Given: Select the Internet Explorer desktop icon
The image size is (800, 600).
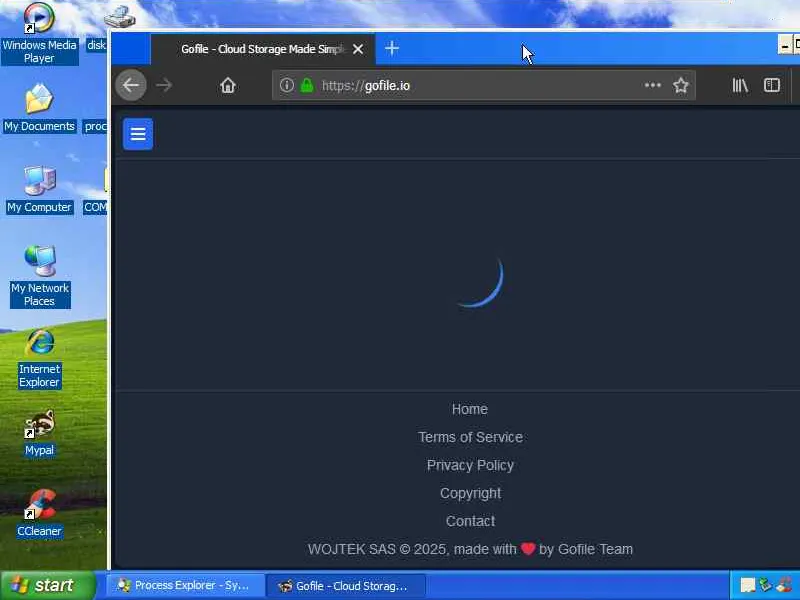Looking at the screenshot, I should coord(39,359).
